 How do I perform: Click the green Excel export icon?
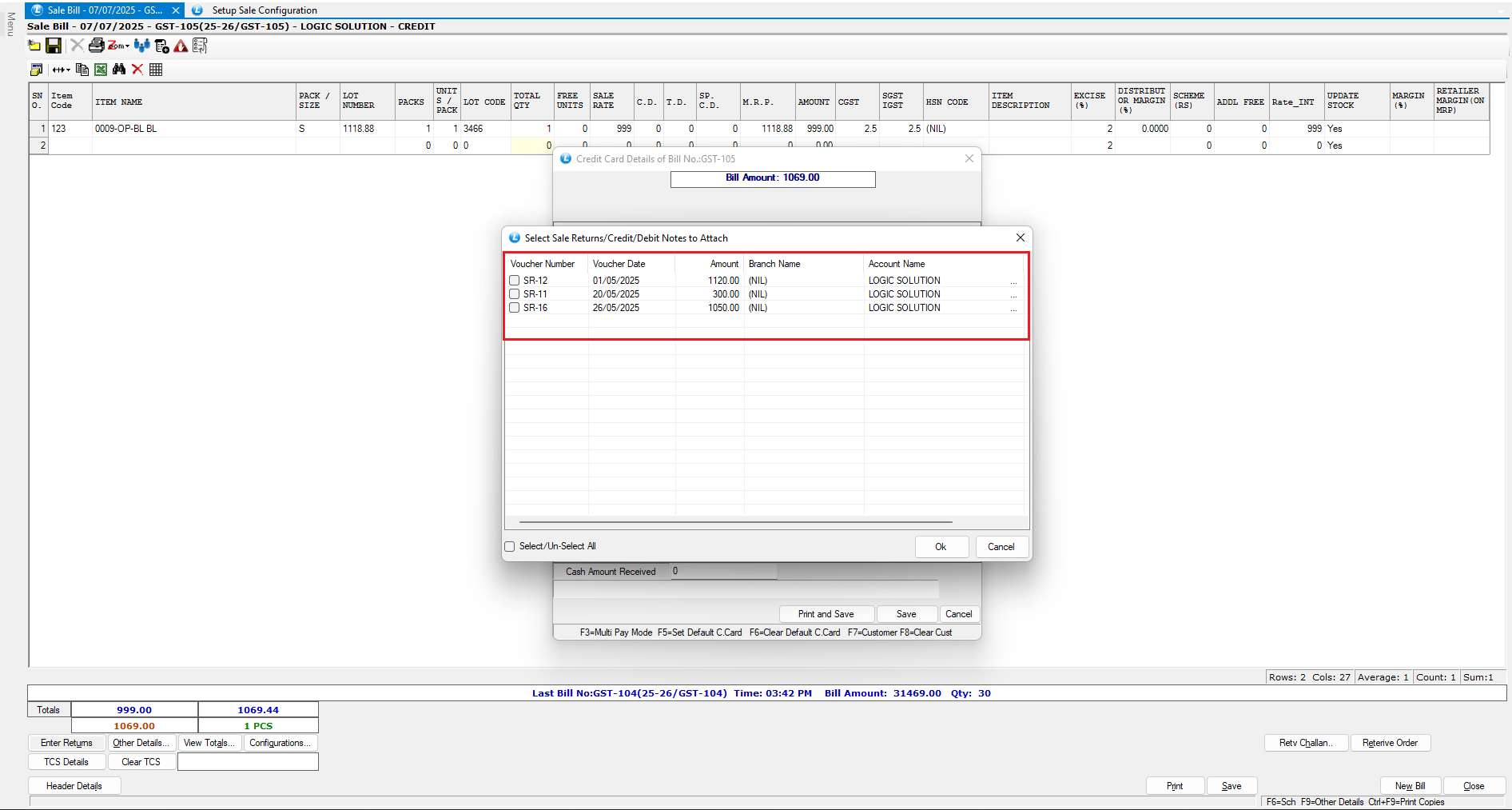coord(101,70)
